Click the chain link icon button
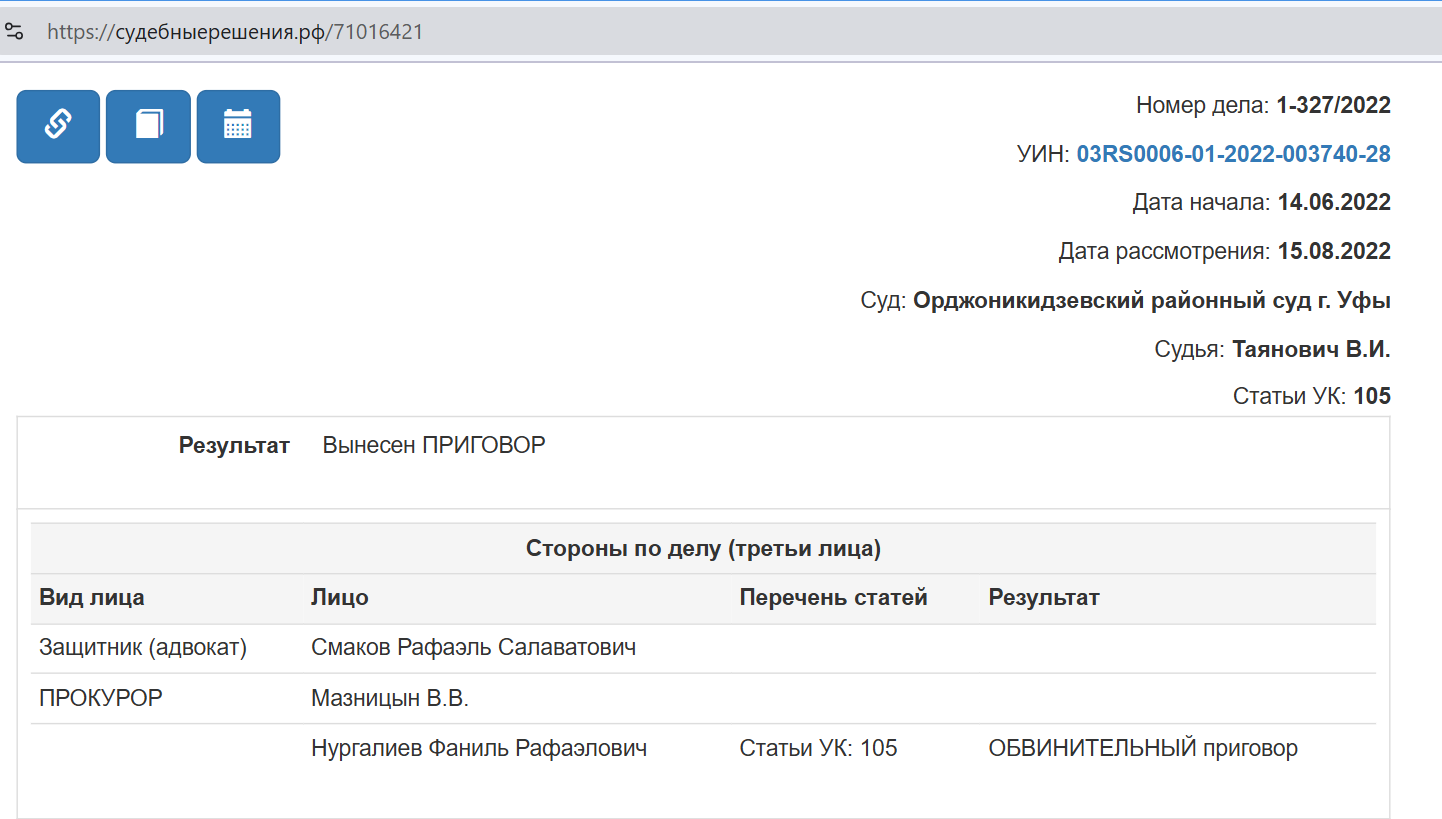Image resolution: width=1442 pixels, height=819 pixels. pyautogui.click(x=58, y=126)
